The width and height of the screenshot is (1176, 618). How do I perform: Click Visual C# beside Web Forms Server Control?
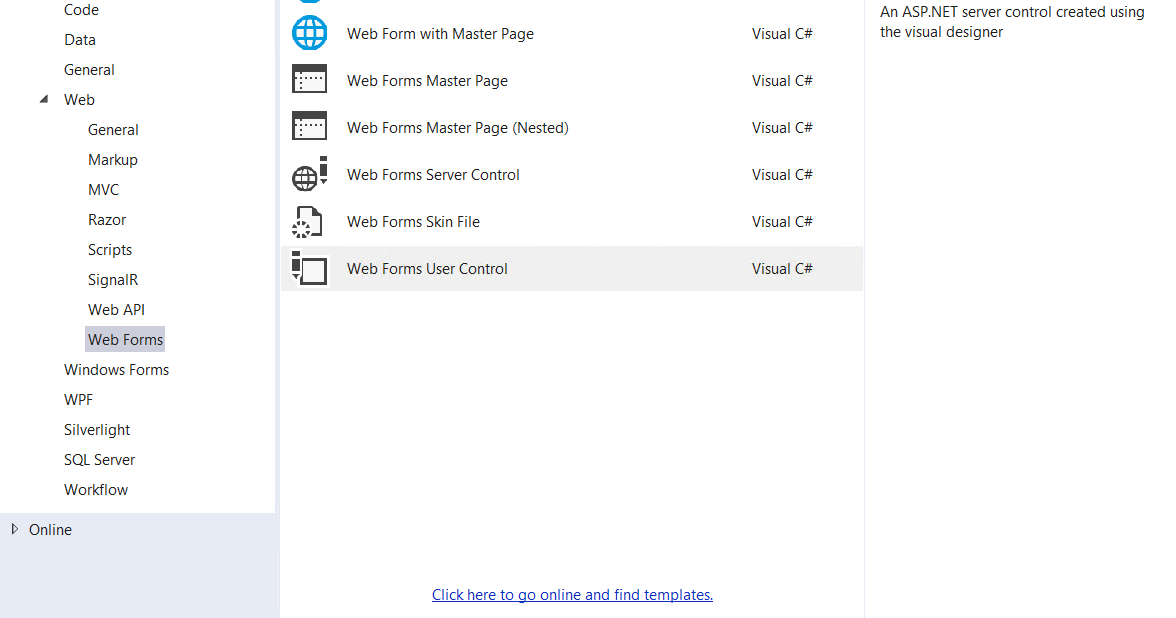(x=782, y=175)
